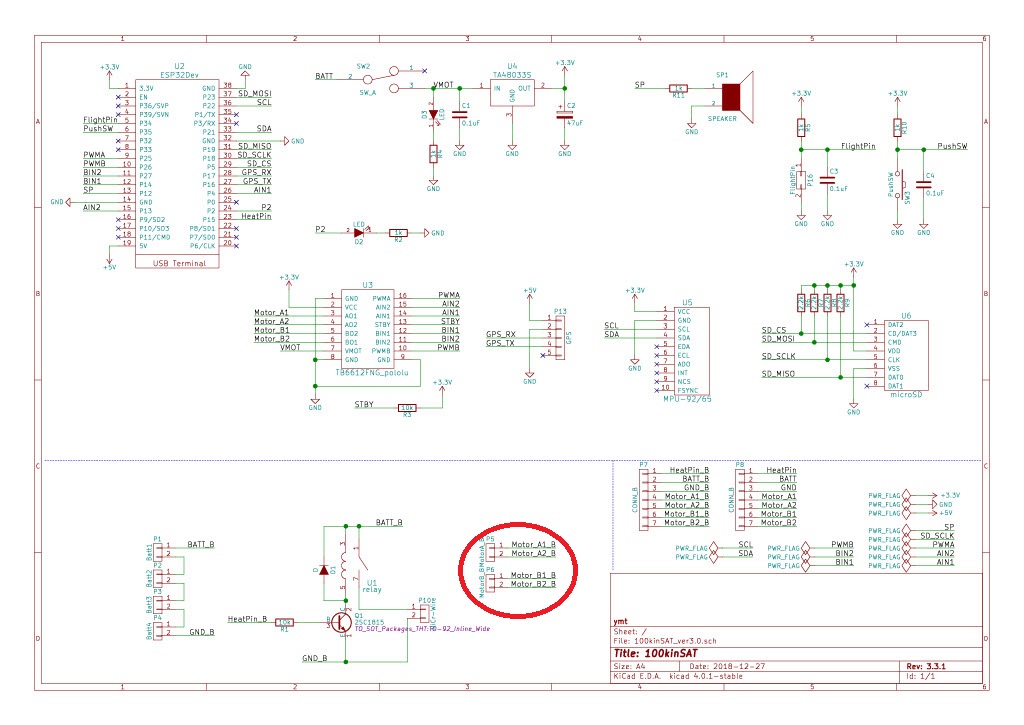Click the D3 LED below VMOT
Viewport: 1024px width, 725px height.
pyautogui.click(x=433, y=114)
